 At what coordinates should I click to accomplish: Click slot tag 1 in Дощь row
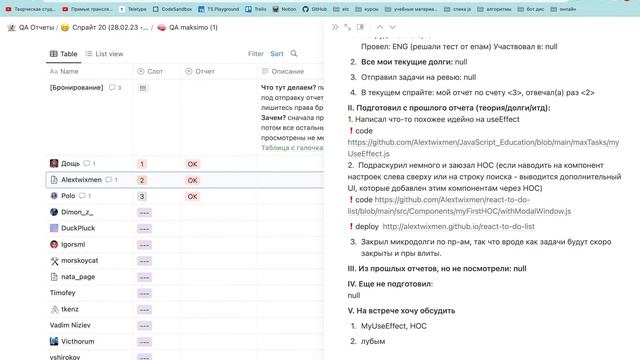click(x=142, y=164)
